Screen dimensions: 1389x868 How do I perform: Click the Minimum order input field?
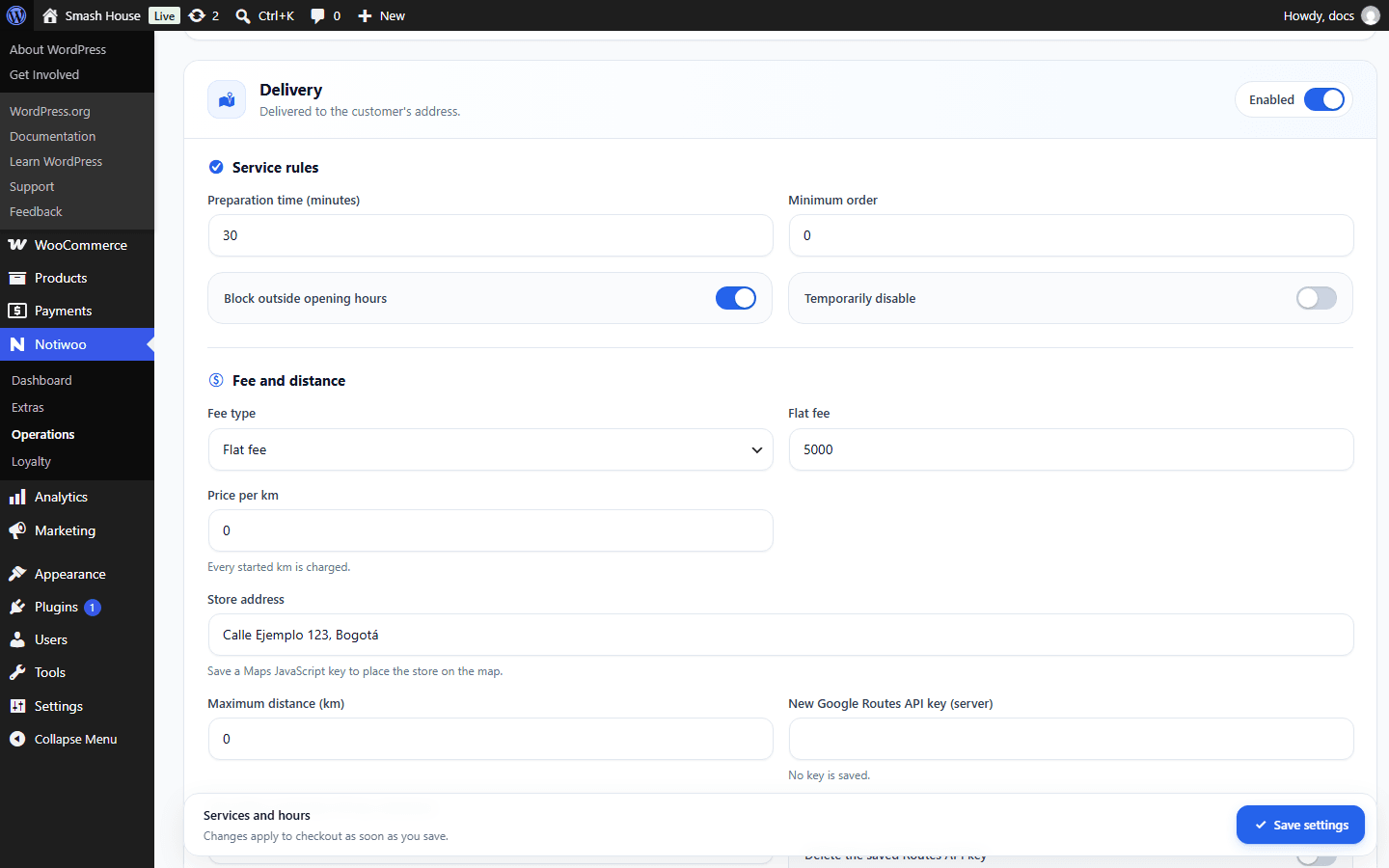pos(1072,235)
